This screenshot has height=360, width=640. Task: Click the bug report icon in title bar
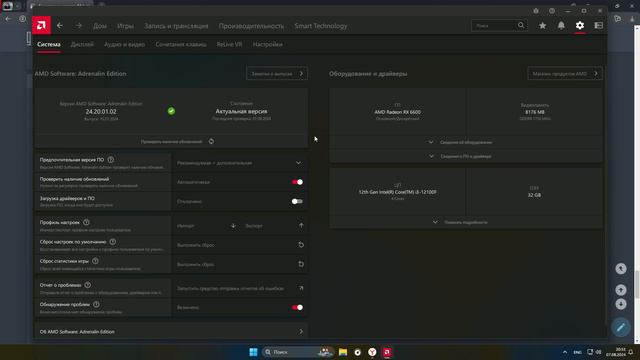(x=536, y=11)
